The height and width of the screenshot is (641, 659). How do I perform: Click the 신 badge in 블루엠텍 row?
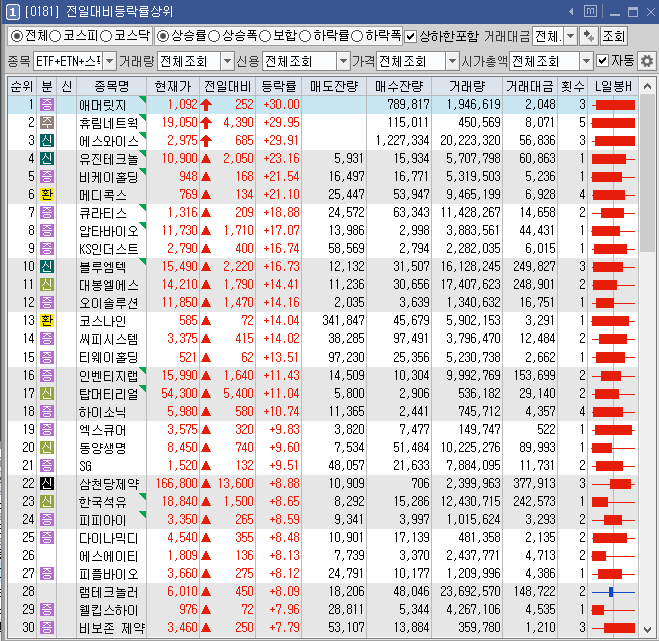47,266
